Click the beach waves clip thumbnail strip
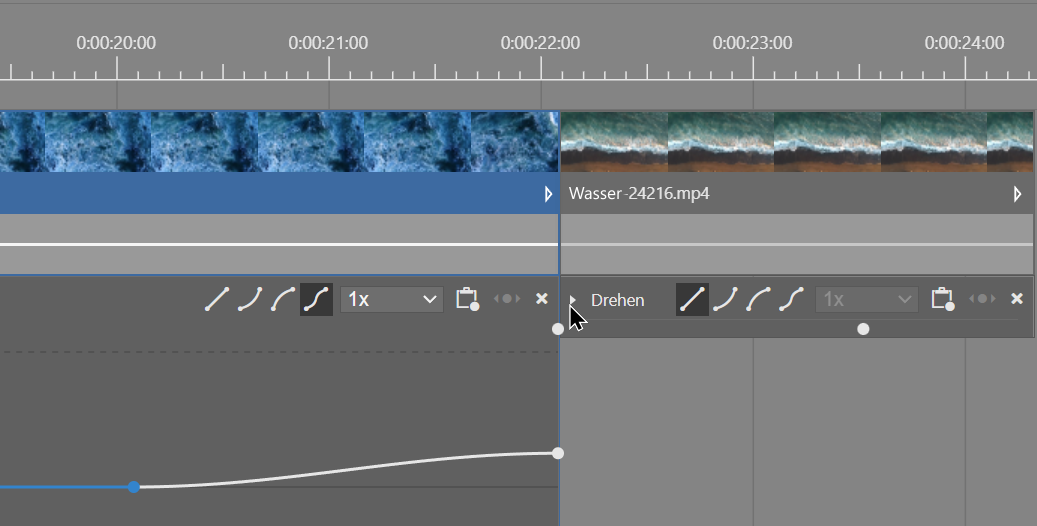The width and height of the screenshot is (1037, 526). [797, 142]
